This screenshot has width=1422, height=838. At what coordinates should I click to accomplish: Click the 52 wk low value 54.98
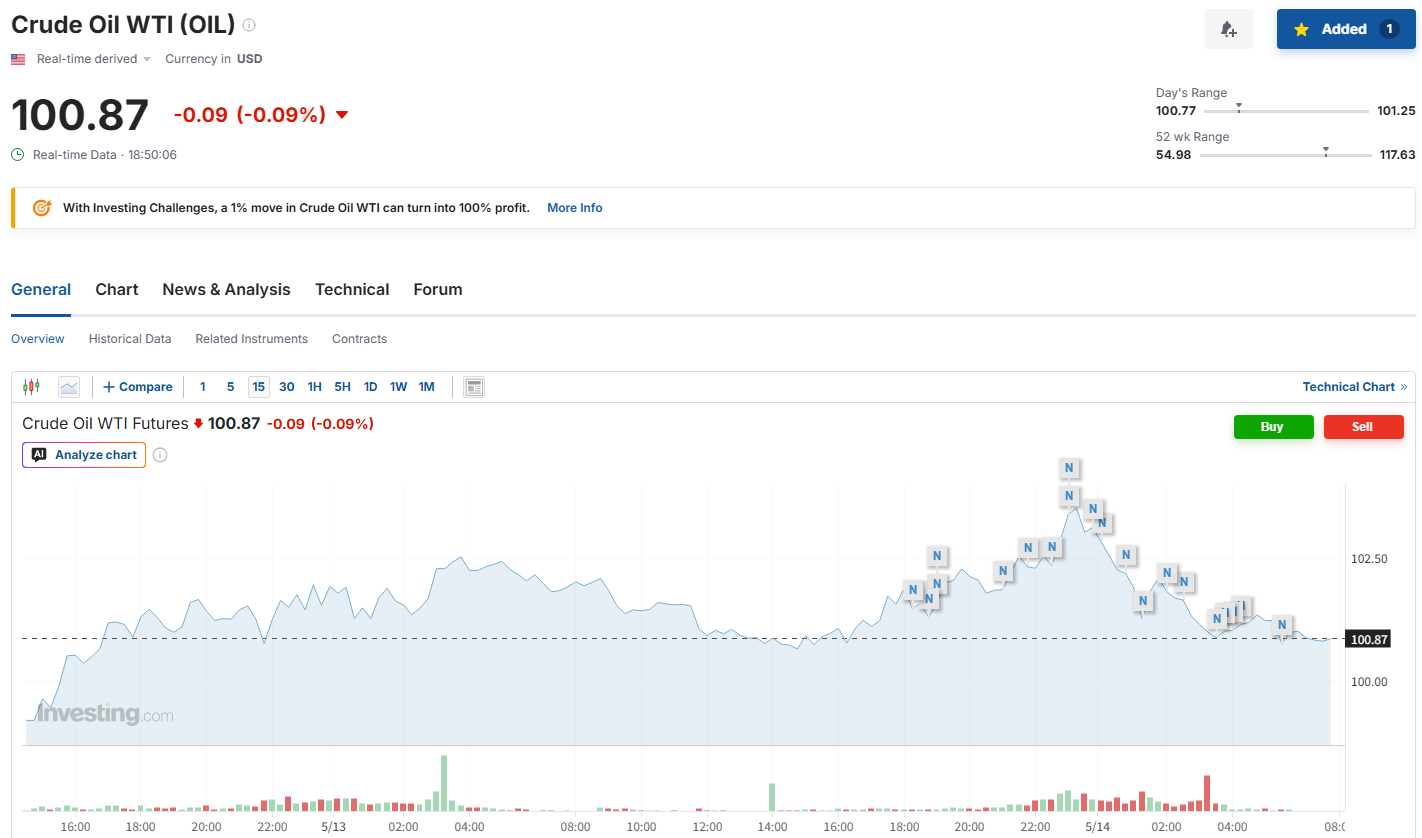point(1174,155)
